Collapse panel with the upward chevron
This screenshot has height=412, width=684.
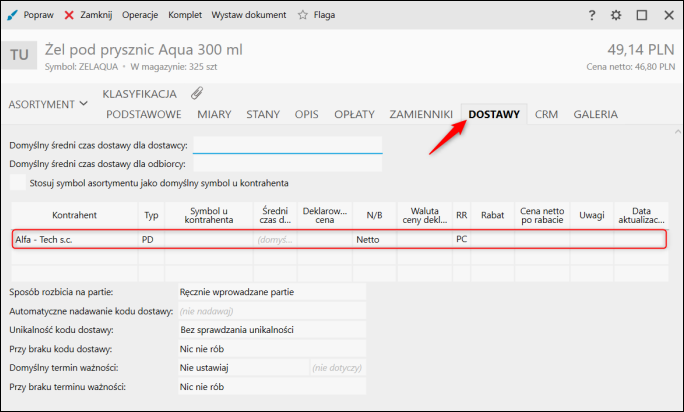678,131
